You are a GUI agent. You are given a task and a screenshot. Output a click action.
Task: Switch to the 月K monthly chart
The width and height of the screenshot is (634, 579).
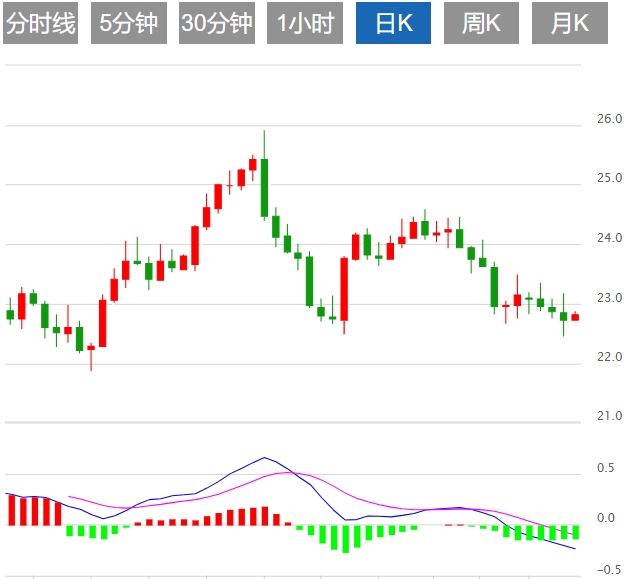click(570, 23)
